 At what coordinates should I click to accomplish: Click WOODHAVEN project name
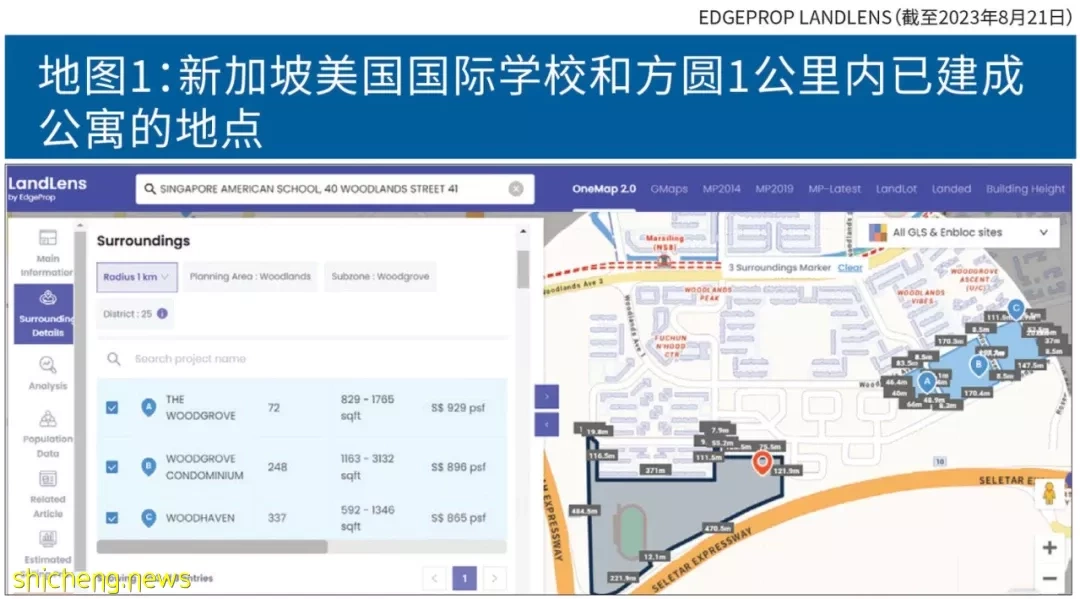(200, 518)
